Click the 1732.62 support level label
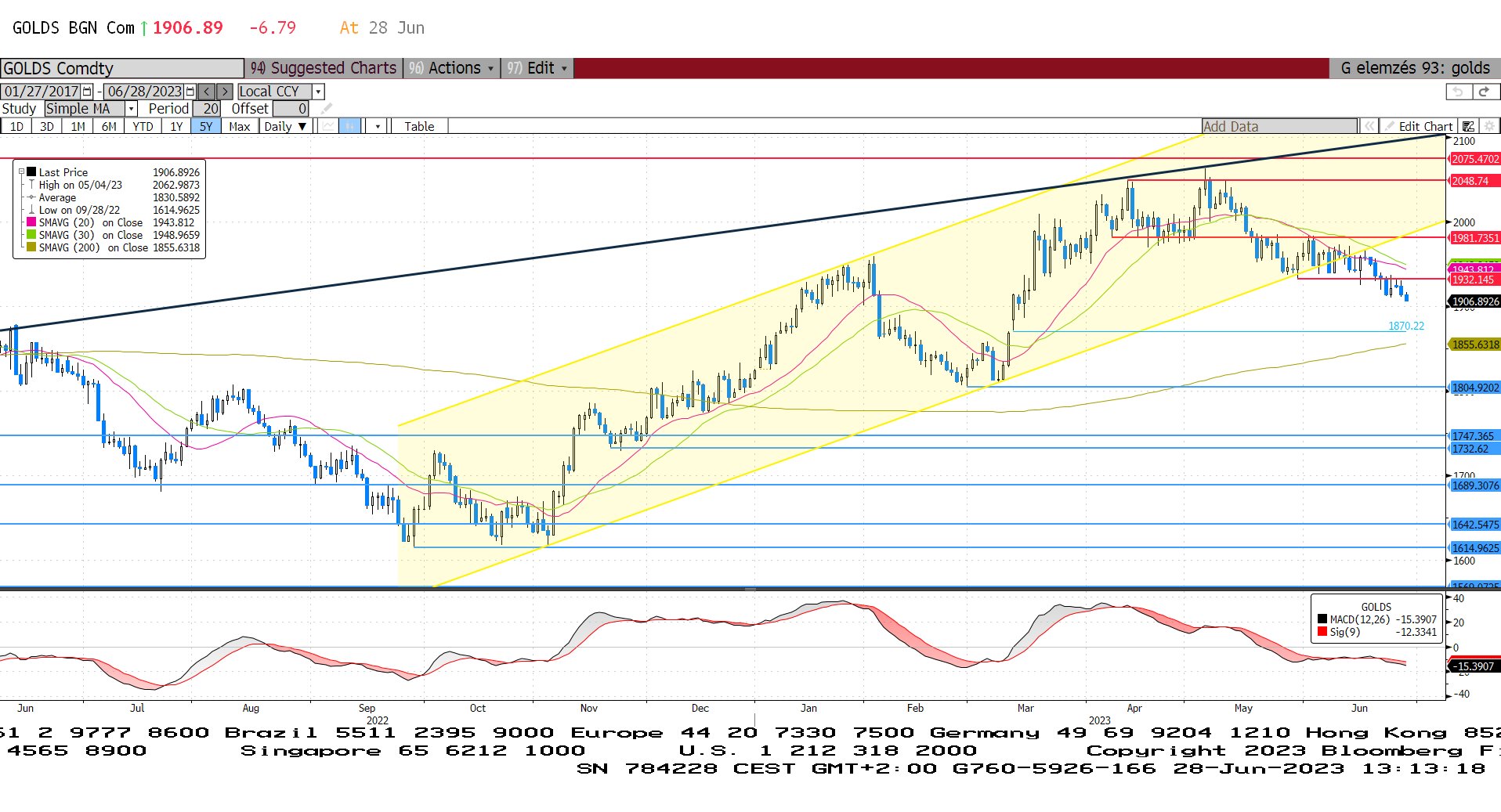 coord(1475,449)
